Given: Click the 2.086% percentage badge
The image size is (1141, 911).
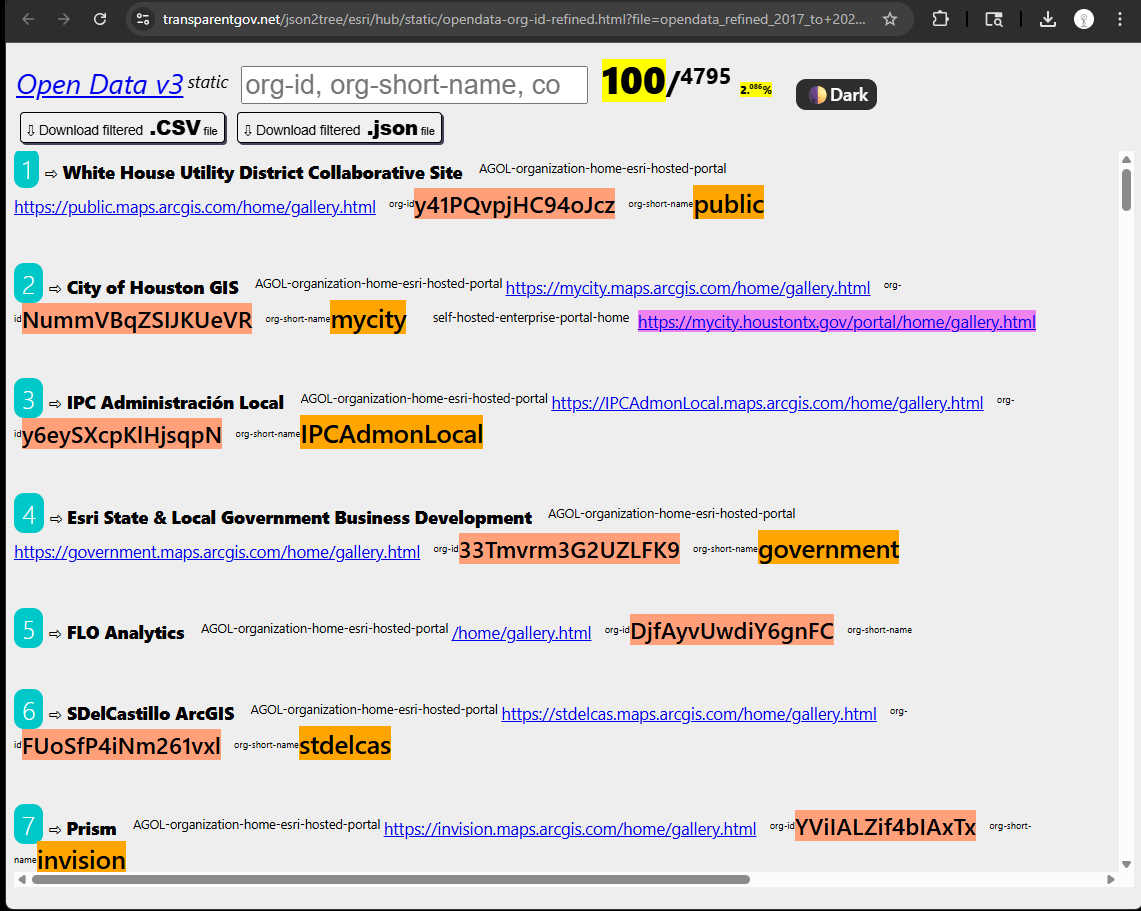Looking at the screenshot, I should pyautogui.click(x=756, y=89).
